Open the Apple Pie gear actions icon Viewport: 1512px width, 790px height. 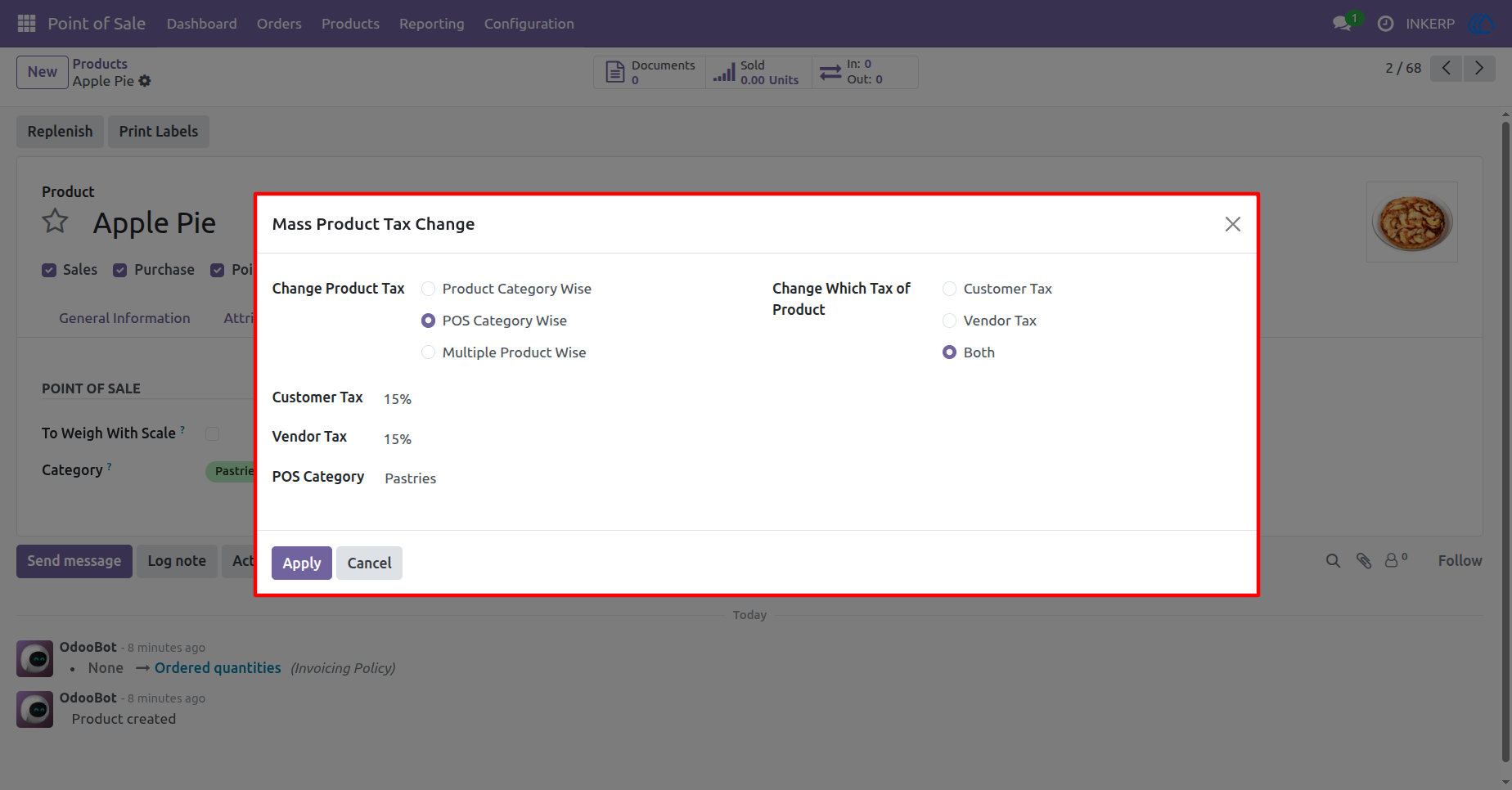(x=145, y=81)
